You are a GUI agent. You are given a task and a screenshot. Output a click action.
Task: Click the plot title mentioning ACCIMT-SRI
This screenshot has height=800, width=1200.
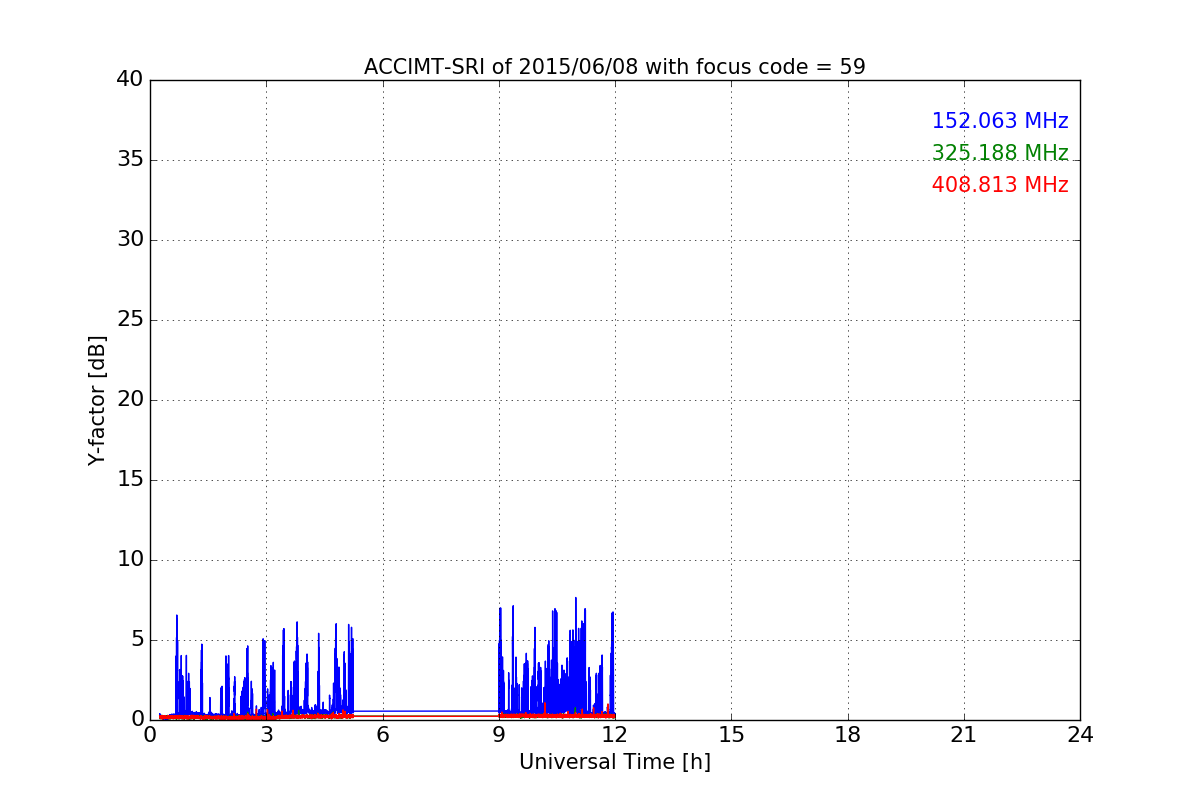(614, 67)
